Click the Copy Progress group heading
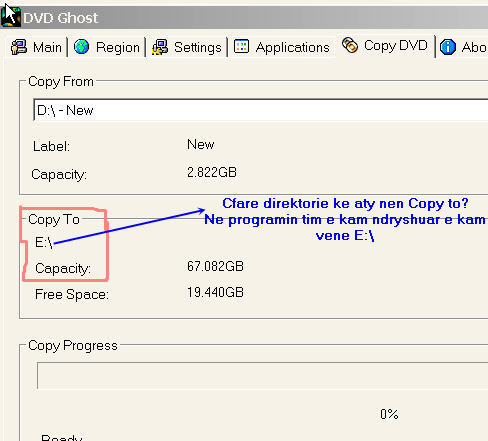Screen dimensions: 488x441 (x=73, y=345)
